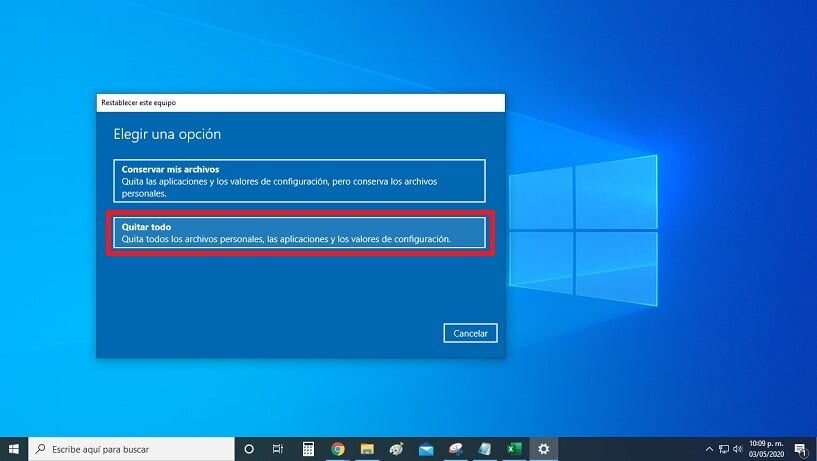Open the volume control tray icon
This screenshot has width=817, height=461.
click(737, 449)
